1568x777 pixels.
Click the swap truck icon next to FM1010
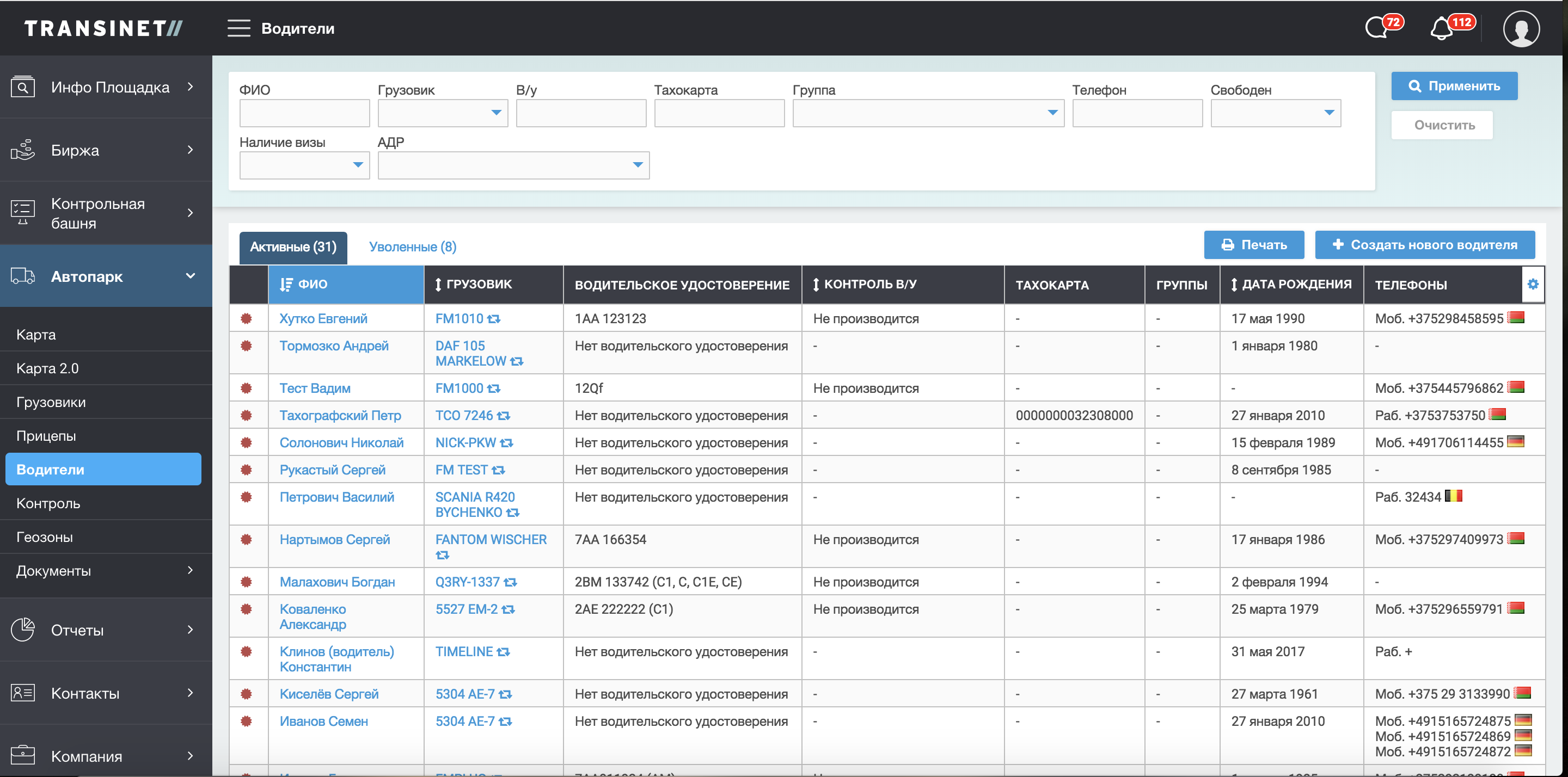(x=494, y=319)
